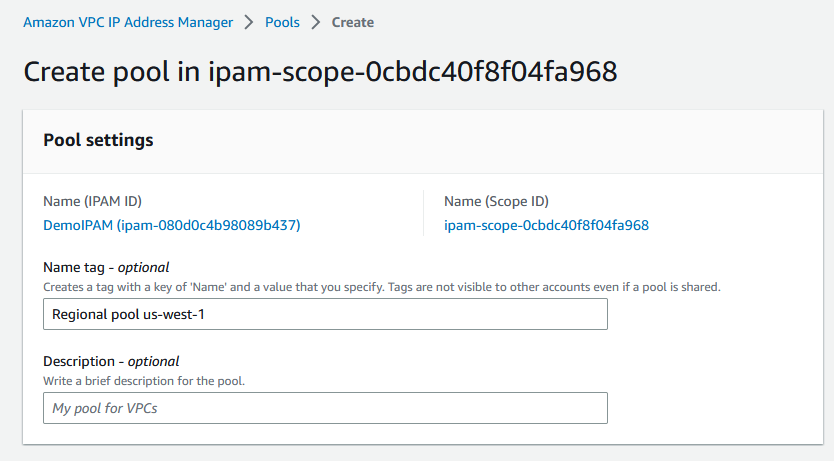Click 'Write a brief description' hint text
The width and height of the screenshot is (834, 461).
tap(144, 381)
